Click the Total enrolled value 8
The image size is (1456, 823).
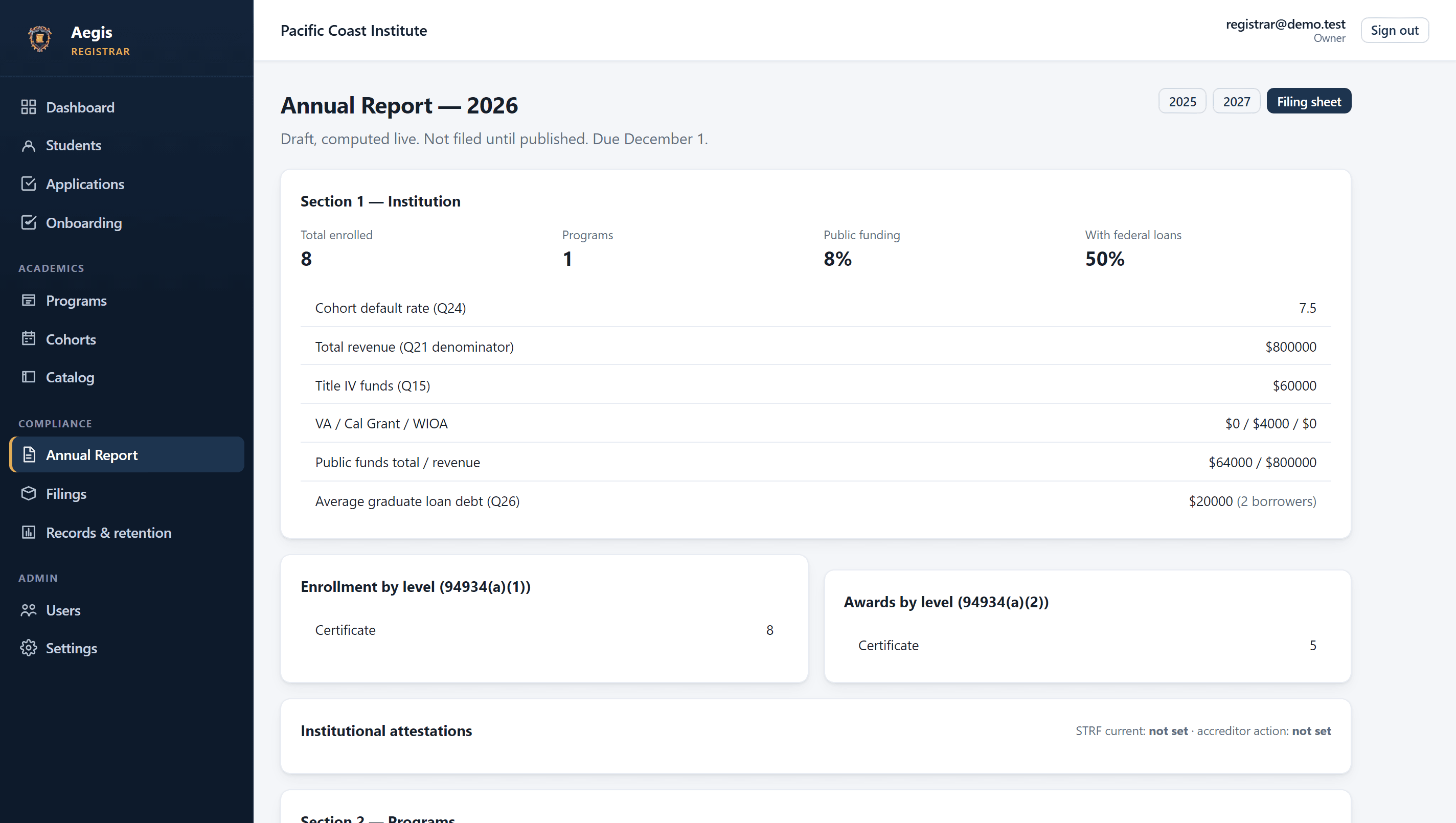click(x=306, y=258)
